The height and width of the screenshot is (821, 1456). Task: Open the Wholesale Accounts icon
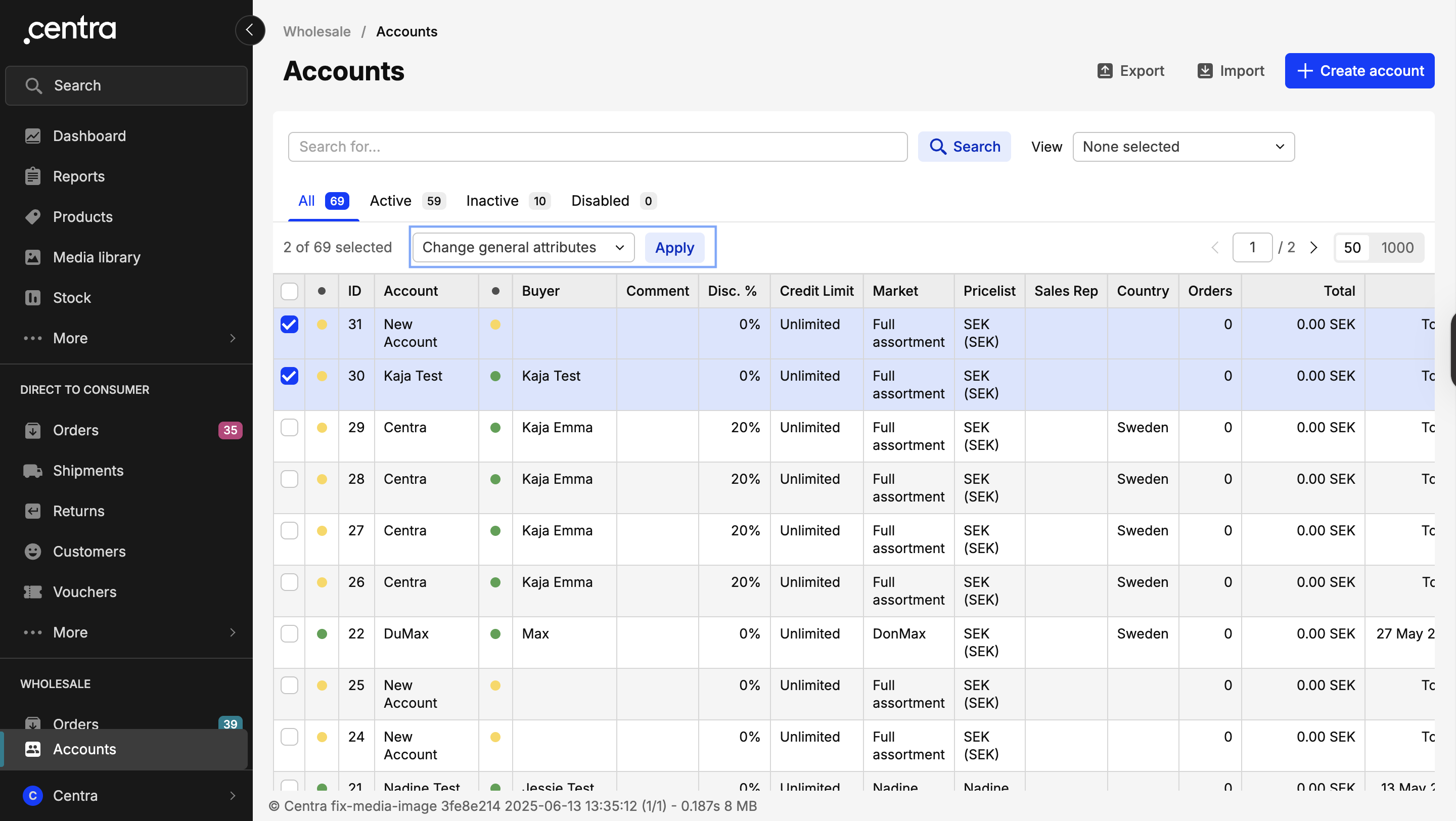click(33, 749)
